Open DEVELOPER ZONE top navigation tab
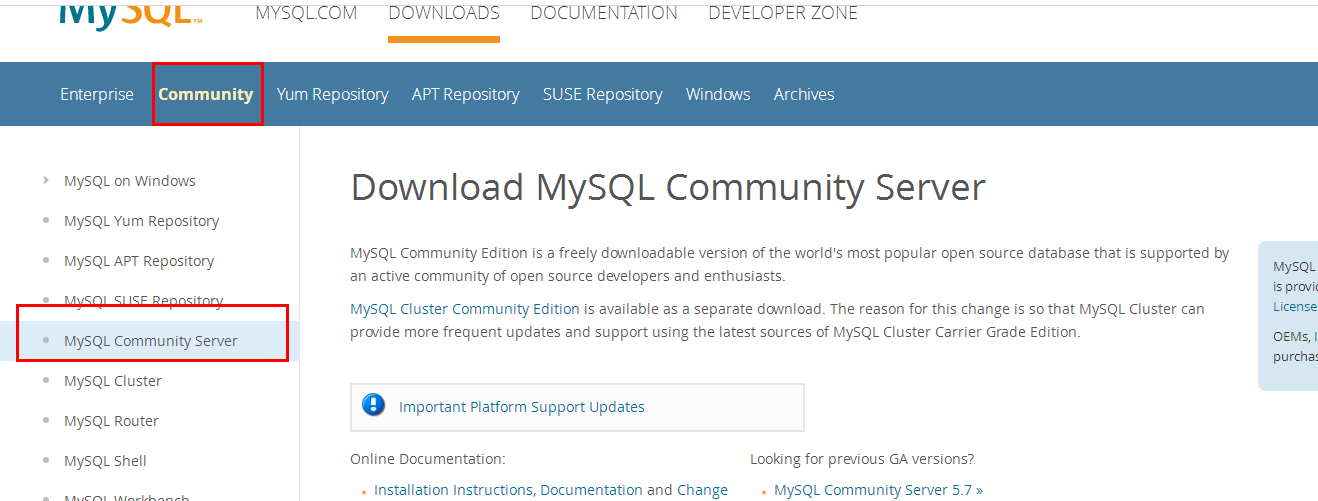The image size is (1318, 501). [x=783, y=13]
